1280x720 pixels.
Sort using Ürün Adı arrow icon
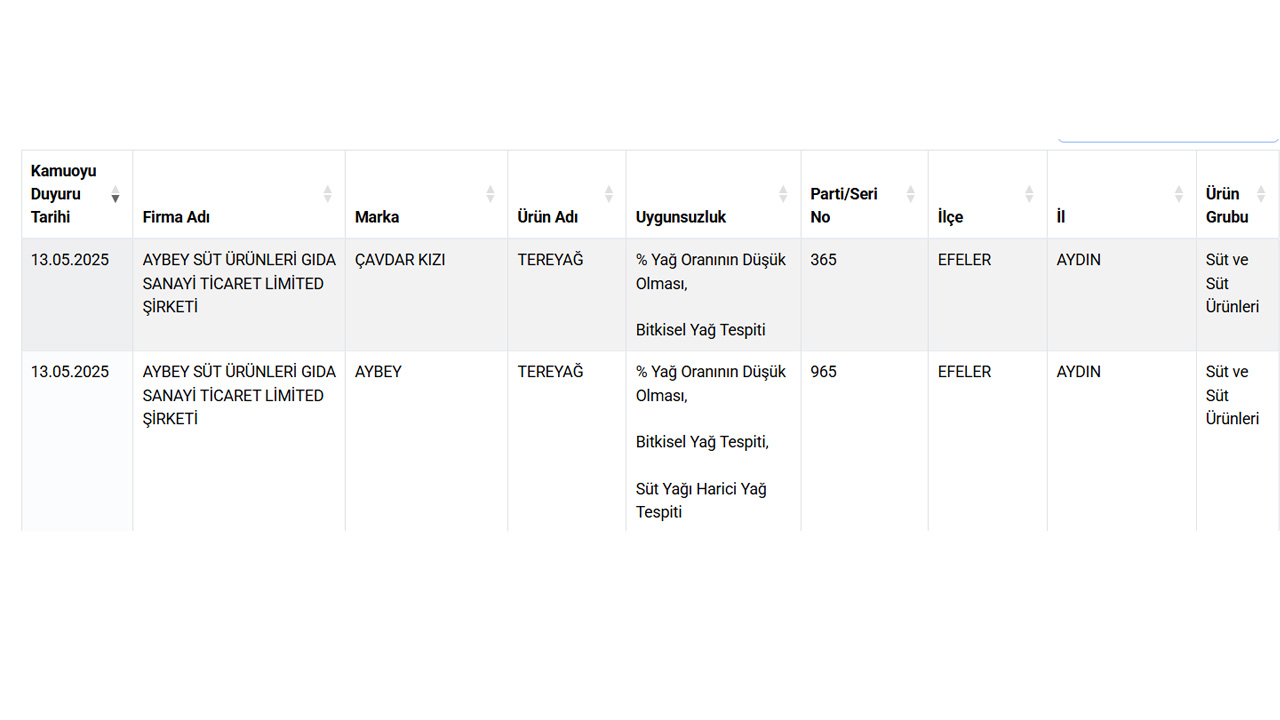[608, 194]
